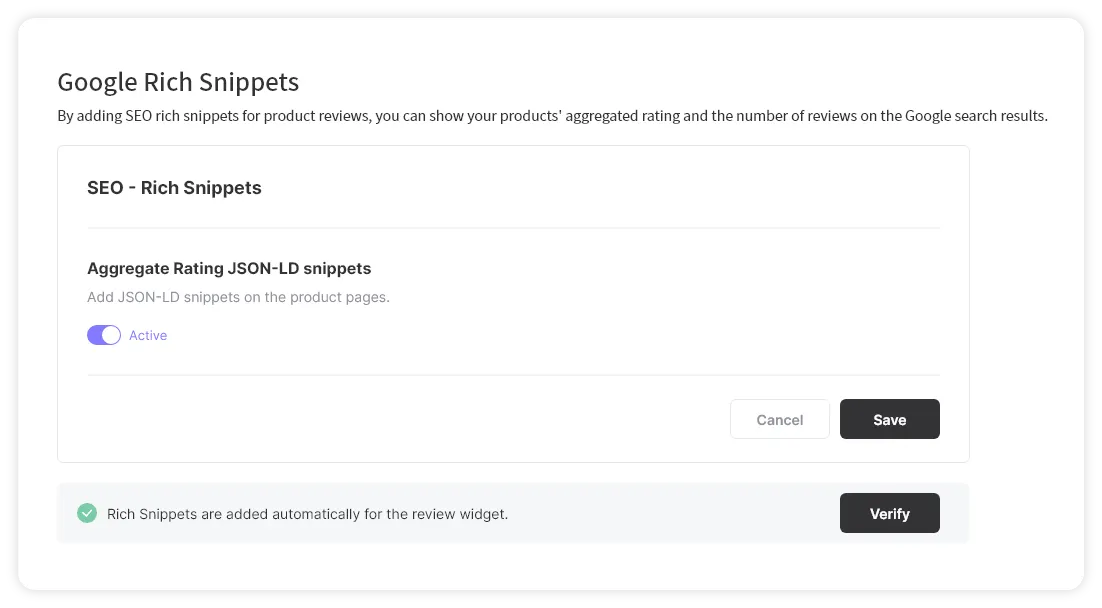Viewport: 1102px width, 608px height.
Task: Click the Rich Snippets added automatically message
Action: (x=307, y=514)
